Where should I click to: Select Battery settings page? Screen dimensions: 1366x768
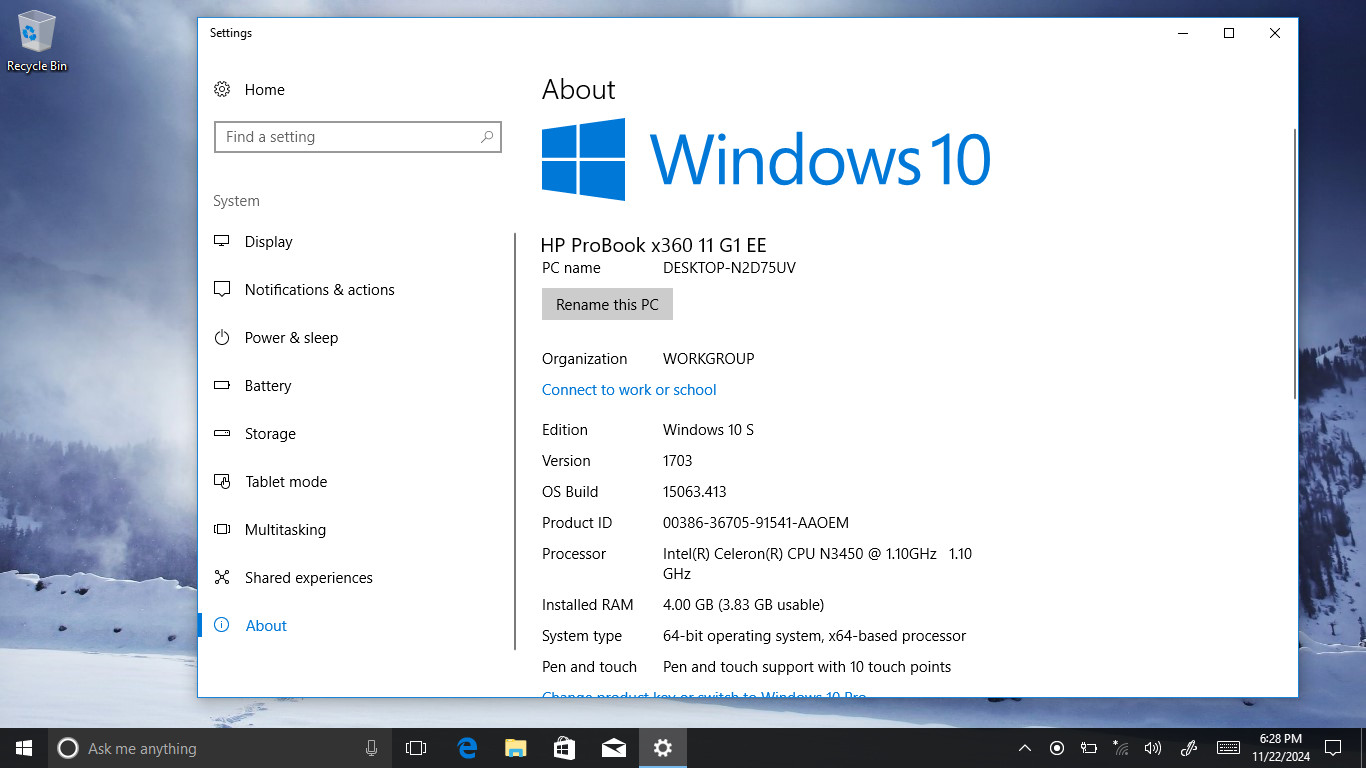(268, 385)
